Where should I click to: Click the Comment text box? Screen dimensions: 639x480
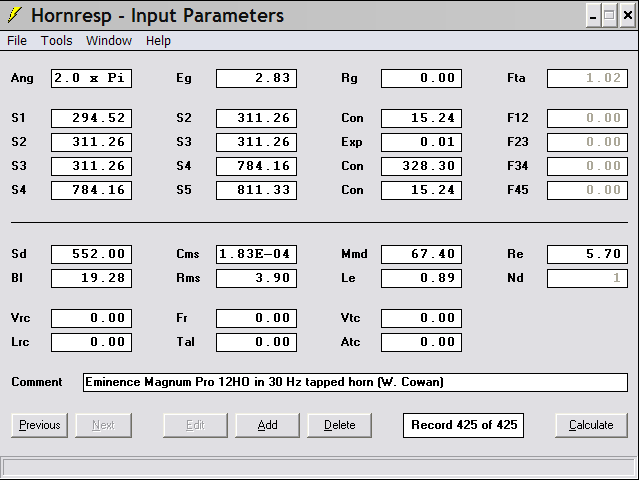pos(355,383)
